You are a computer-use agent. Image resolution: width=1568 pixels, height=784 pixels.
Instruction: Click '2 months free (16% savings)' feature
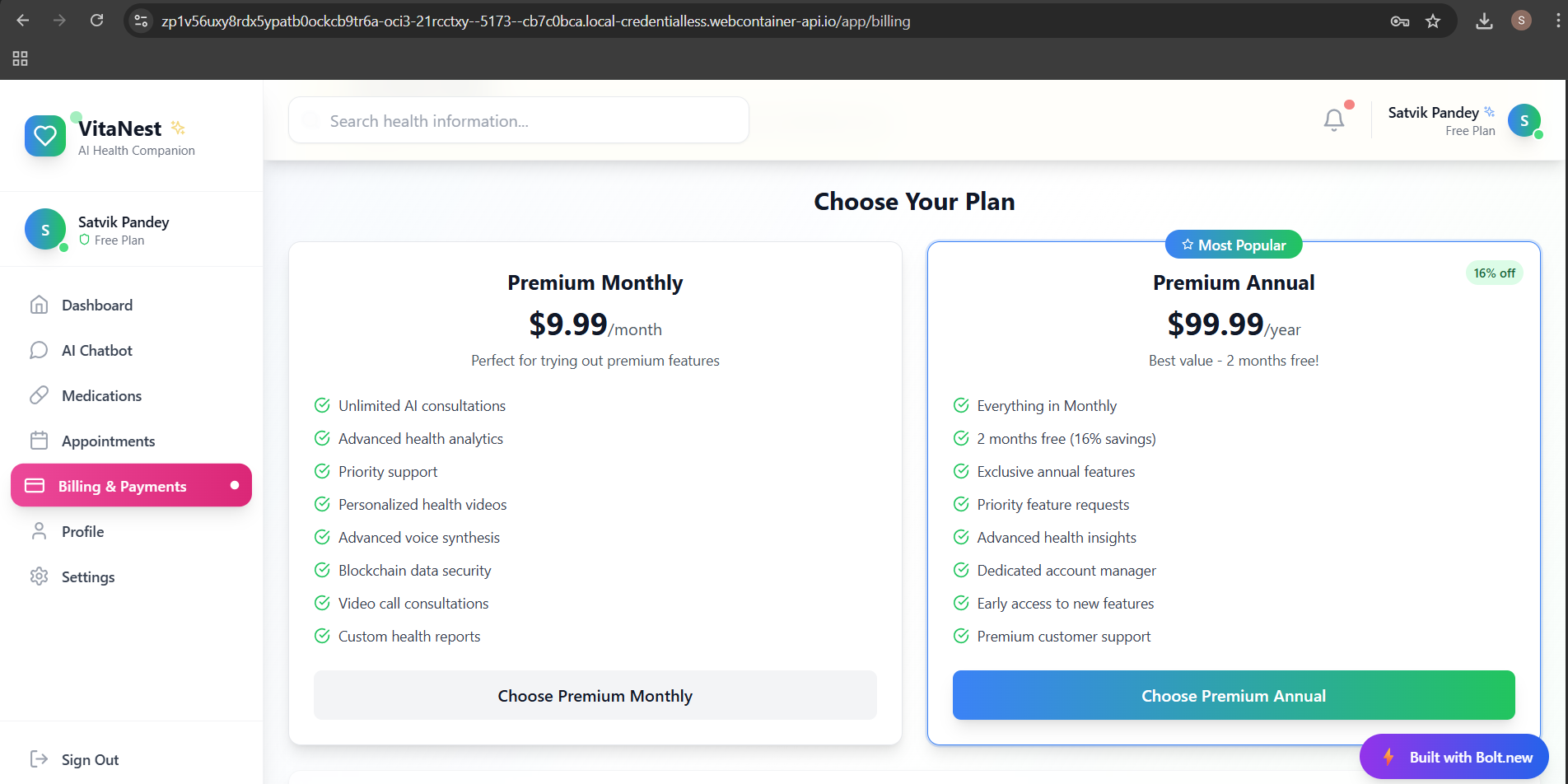tap(1066, 438)
